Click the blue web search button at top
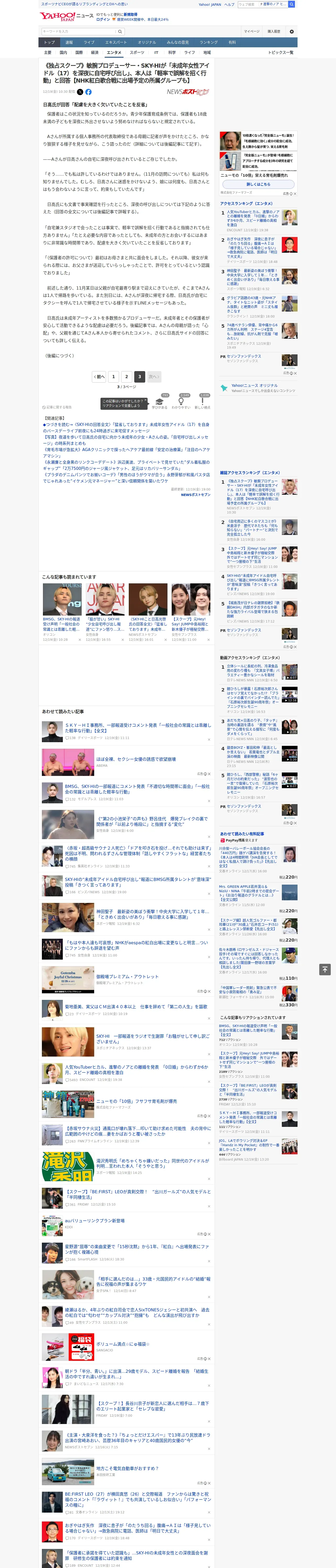Image resolution: width=336 pixels, height=1568 pixels. pos(292,4)
